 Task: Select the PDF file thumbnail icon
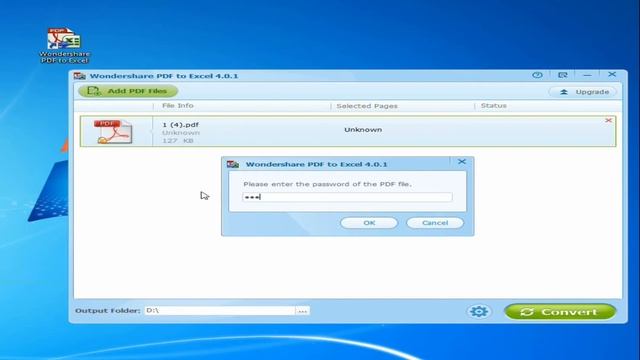coord(113,131)
